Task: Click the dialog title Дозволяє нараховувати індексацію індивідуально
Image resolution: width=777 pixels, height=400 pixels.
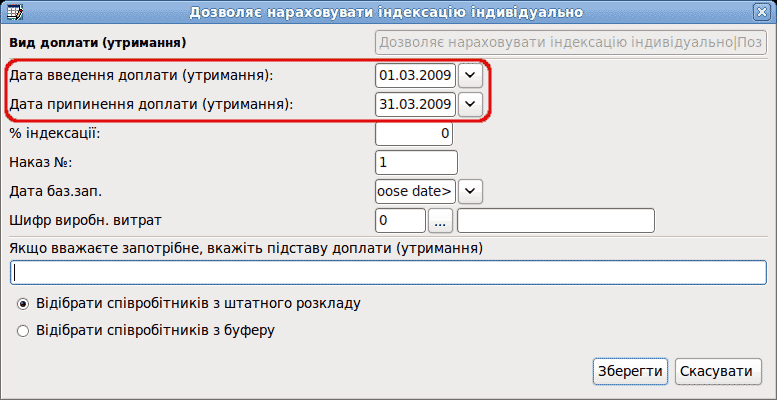Action: [386, 12]
